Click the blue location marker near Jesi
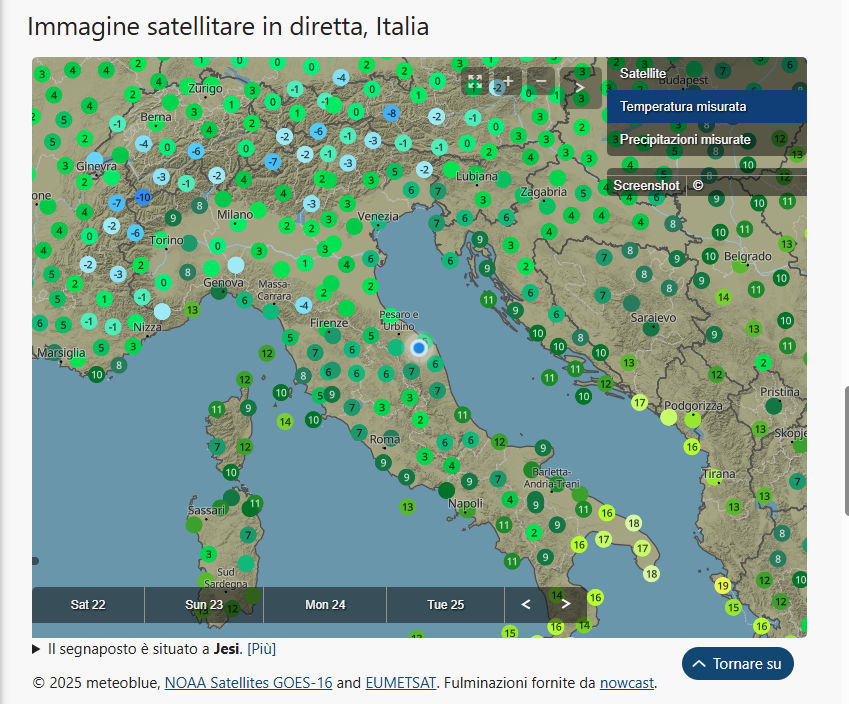This screenshot has height=704, width=849. 419,348
